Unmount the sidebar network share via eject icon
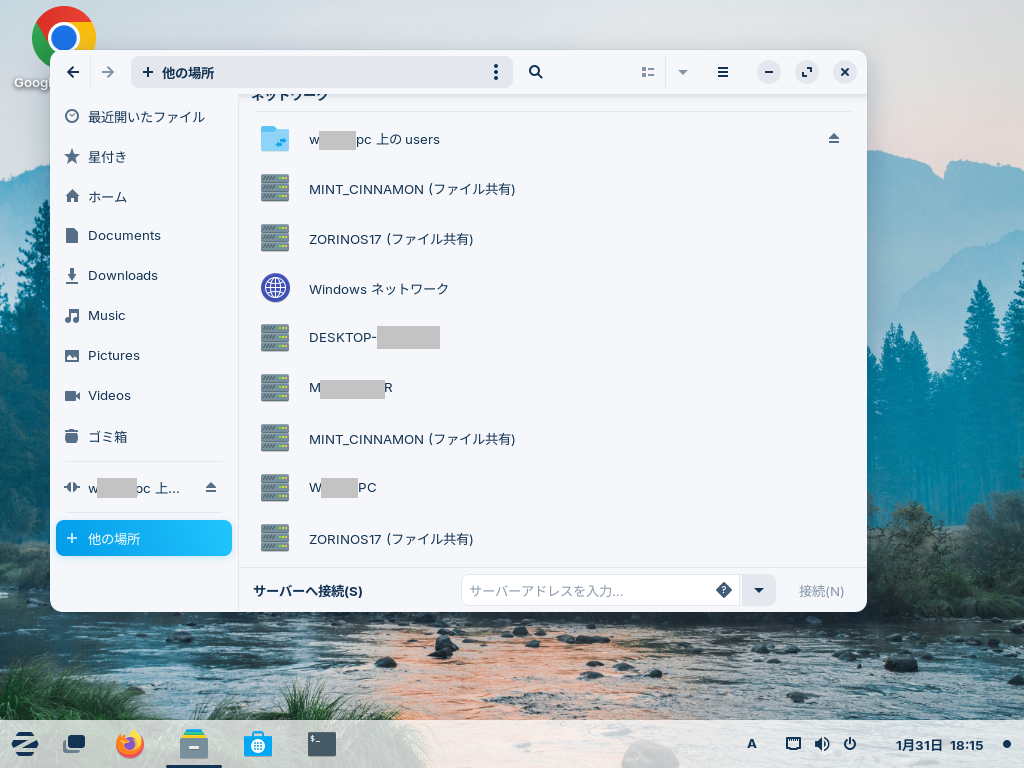The height and width of the screenshot is (768, 1024). [x=211, y=488]
